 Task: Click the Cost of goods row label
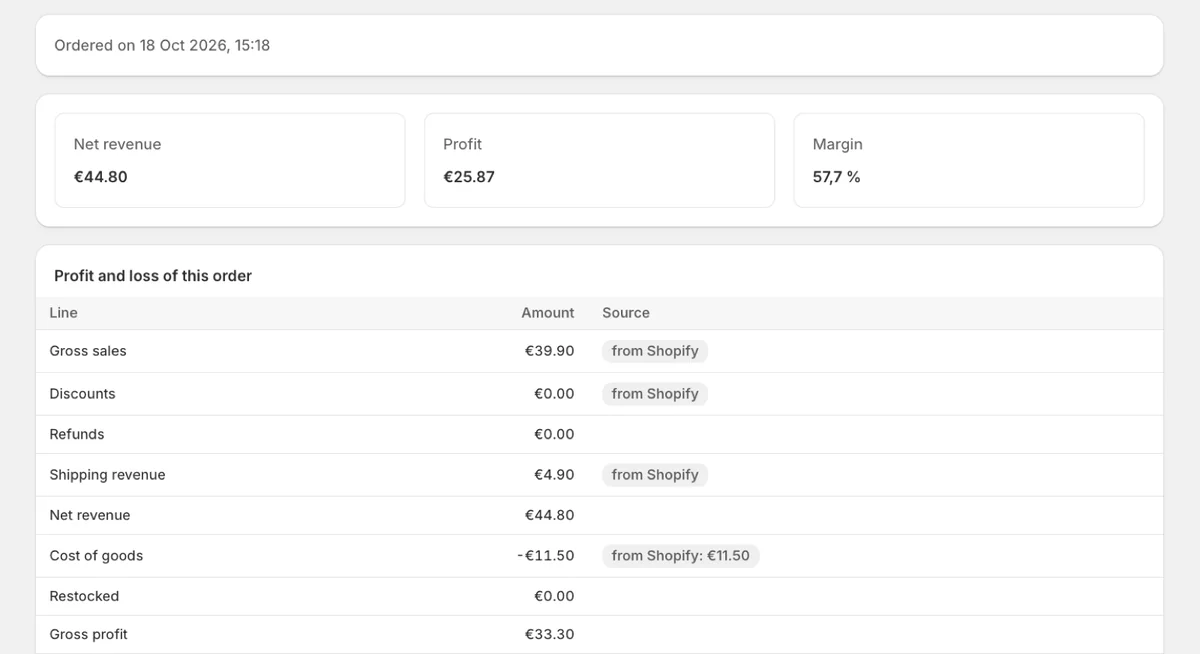[x=96, y=556]
